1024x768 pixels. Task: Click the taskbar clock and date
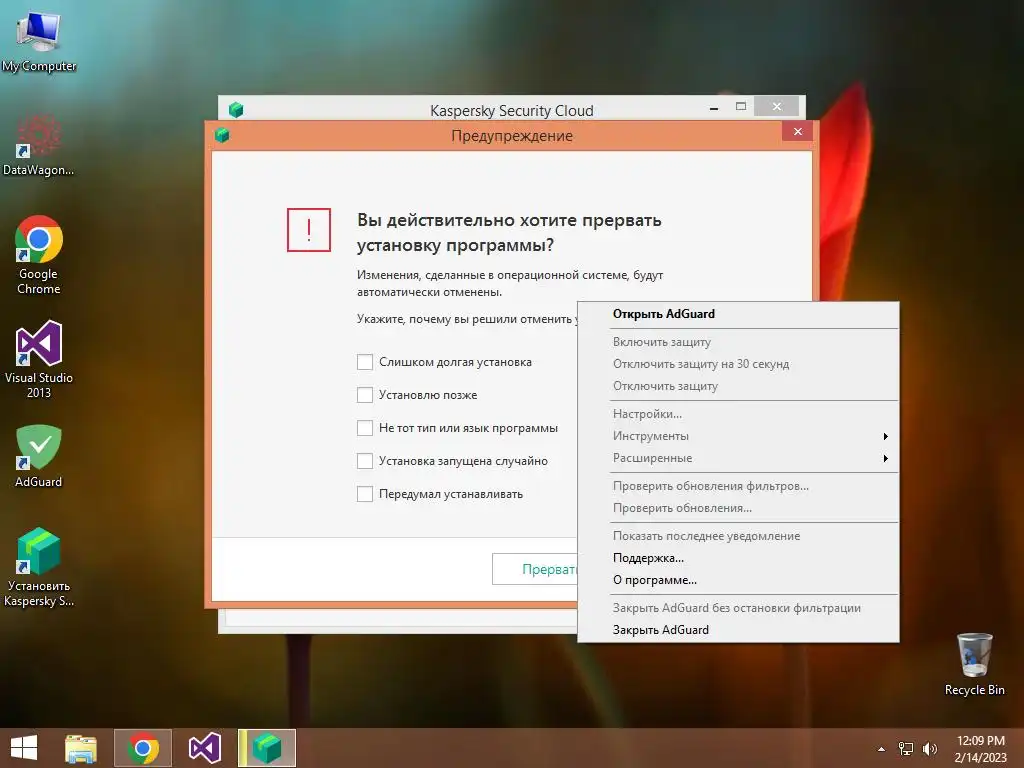[x=980, y=748]
